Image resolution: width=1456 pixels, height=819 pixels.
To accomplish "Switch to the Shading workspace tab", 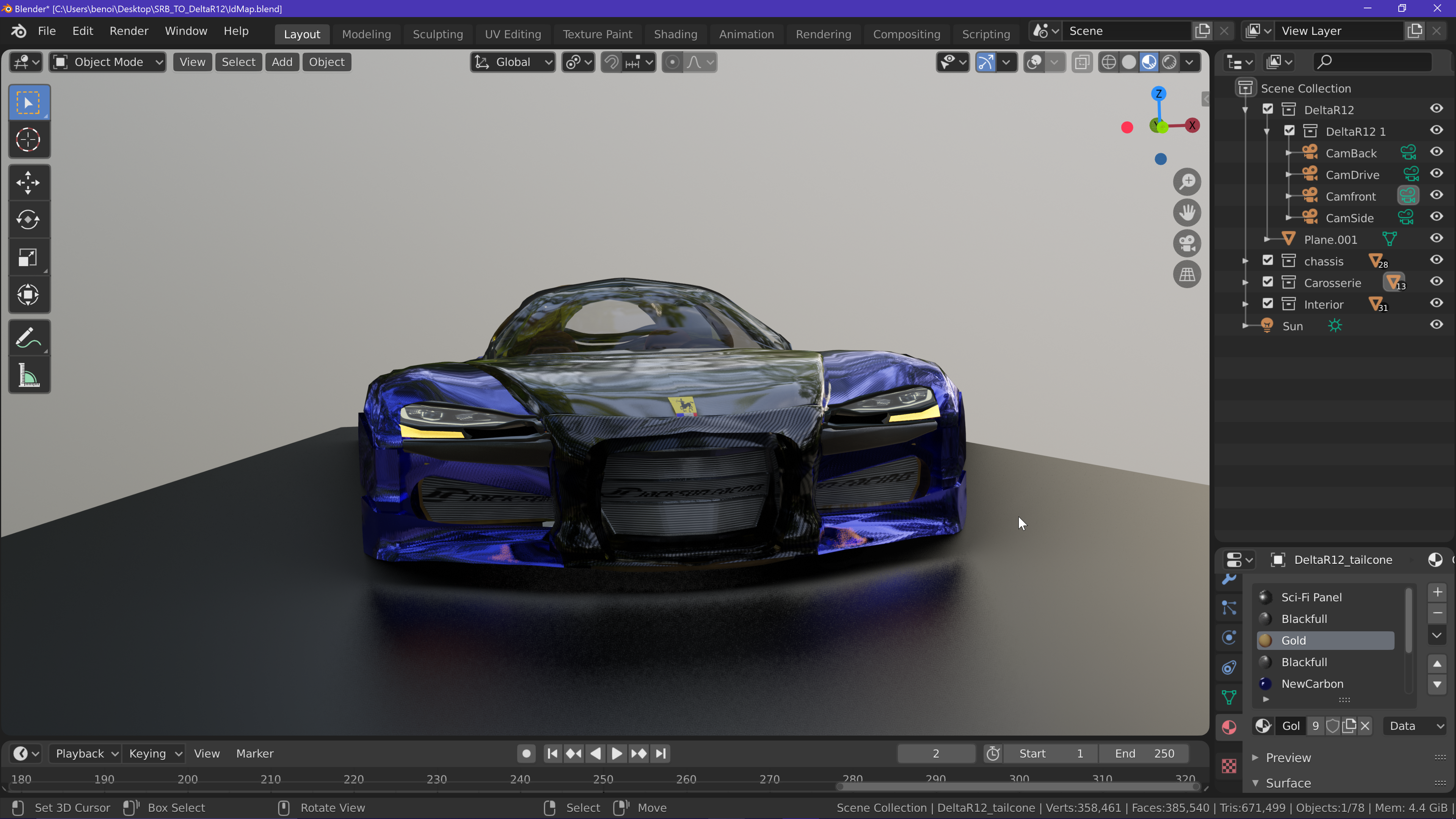I will (675, 34).
